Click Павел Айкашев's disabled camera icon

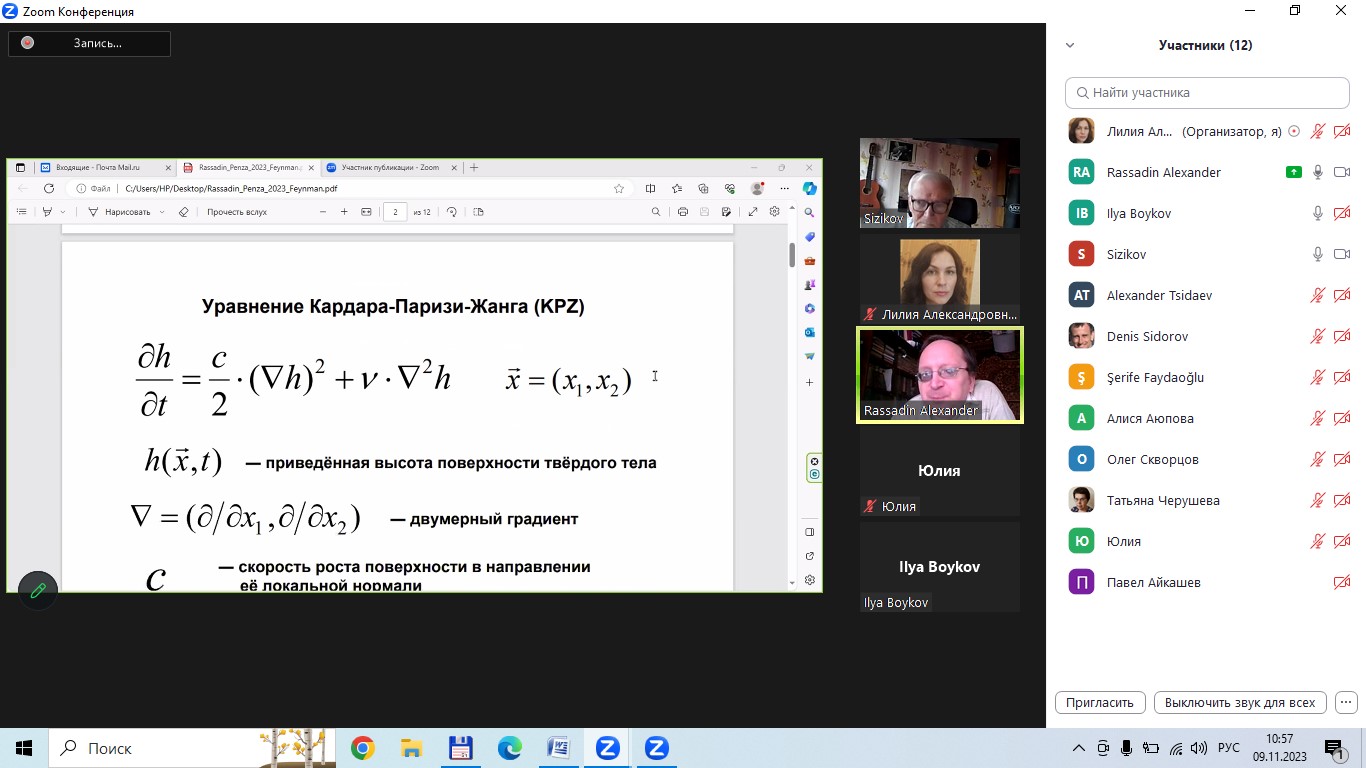[x=1342, y=583]
